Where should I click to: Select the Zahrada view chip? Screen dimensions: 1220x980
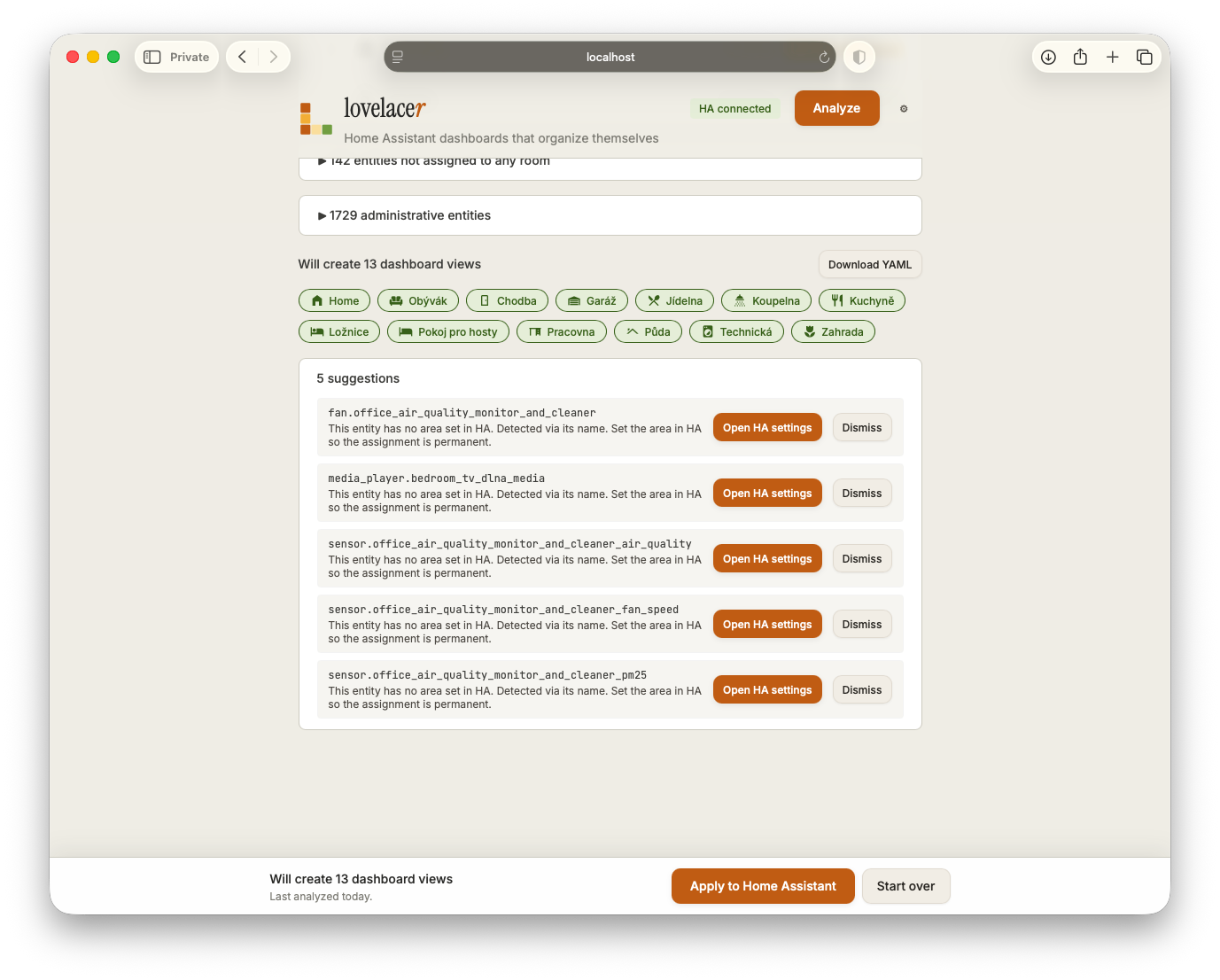click(x=833, y=332)
